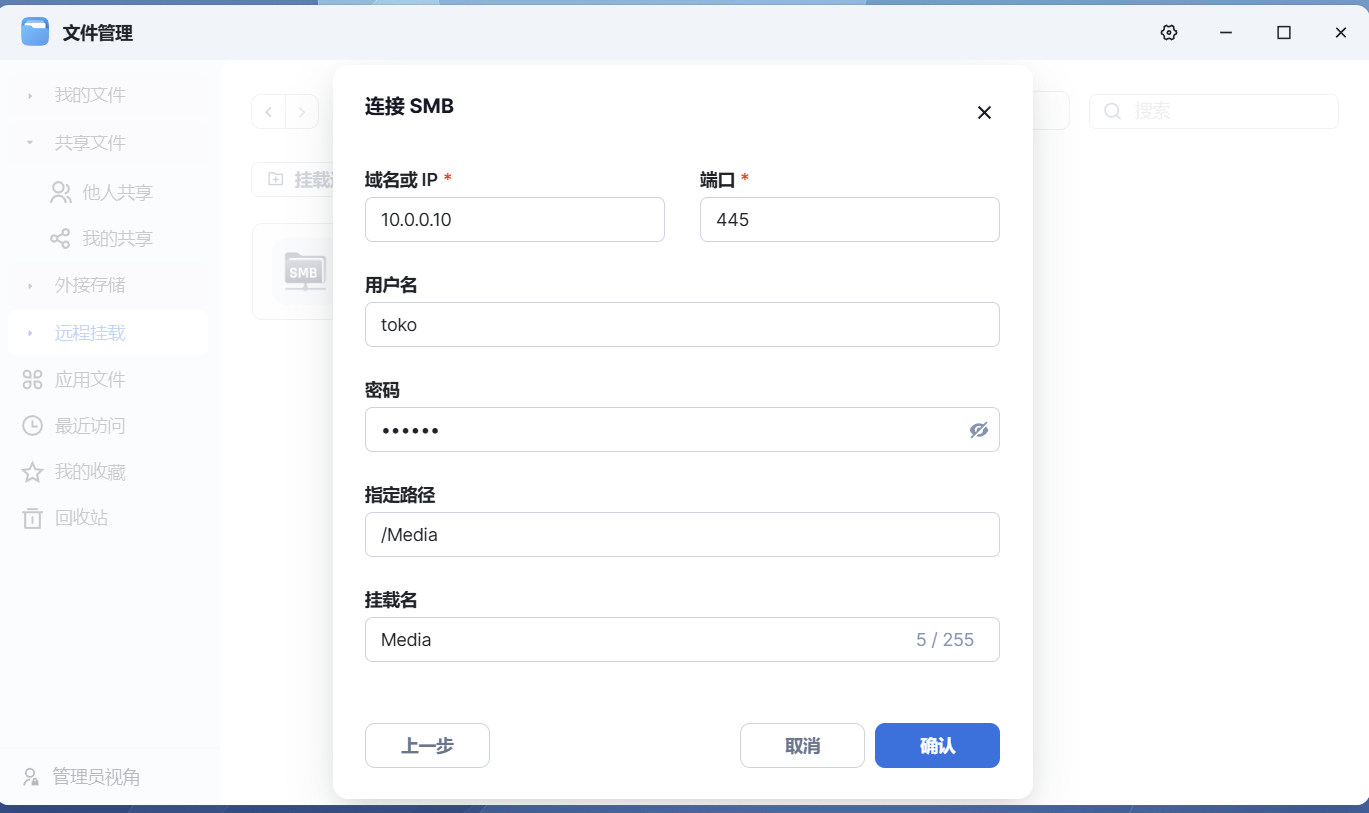Image resolution: width=1369 pixels, height=813 pixels.
Task: Click the 我的收藏 star icon
Action: 33,472
